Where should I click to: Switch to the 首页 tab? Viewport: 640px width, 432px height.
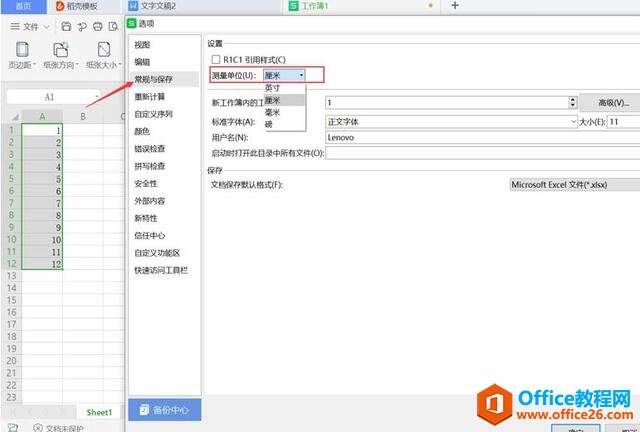pyautogui.click(x=23, y=6)
